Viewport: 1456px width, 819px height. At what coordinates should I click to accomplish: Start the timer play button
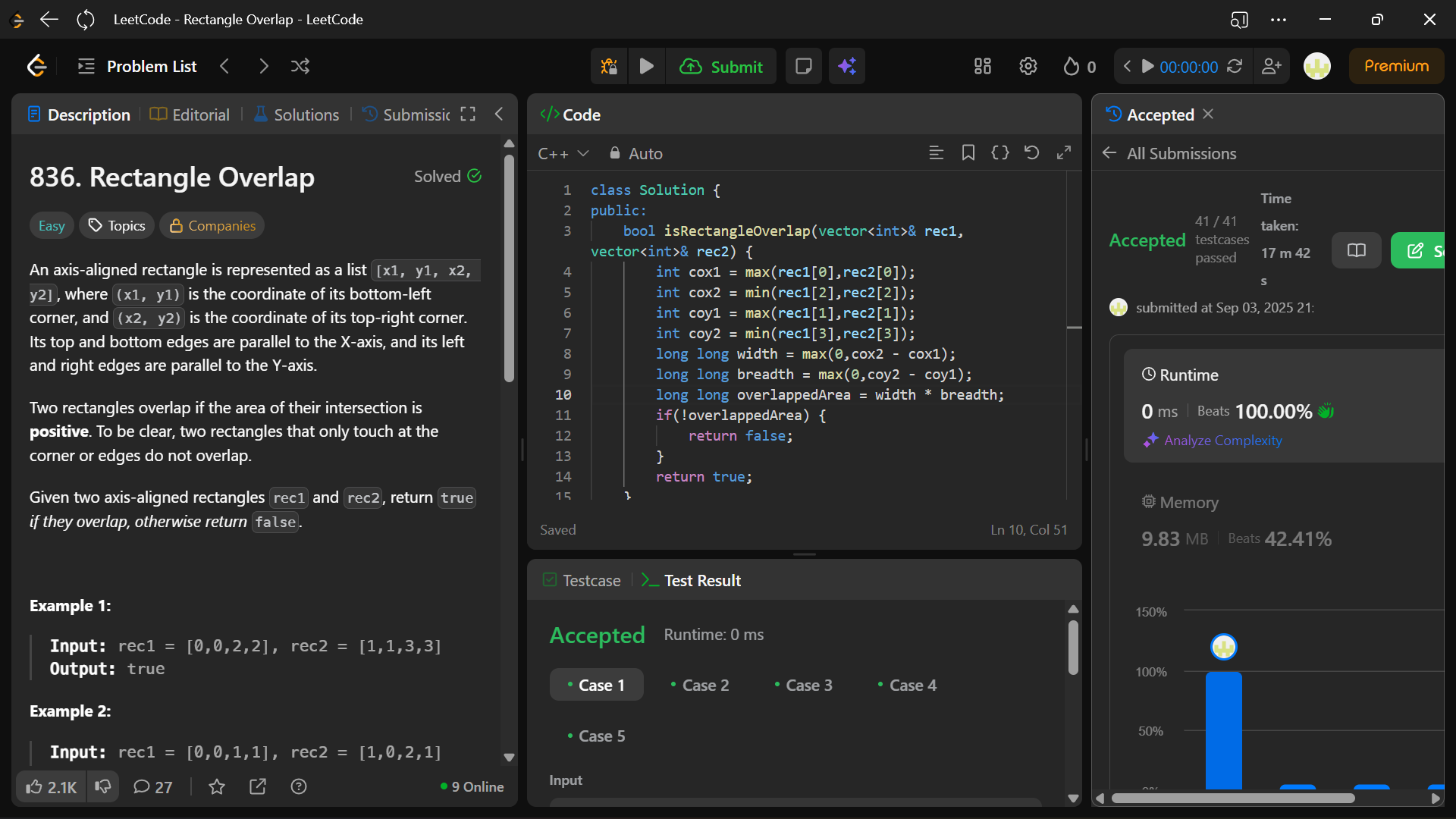[1148, 67]
